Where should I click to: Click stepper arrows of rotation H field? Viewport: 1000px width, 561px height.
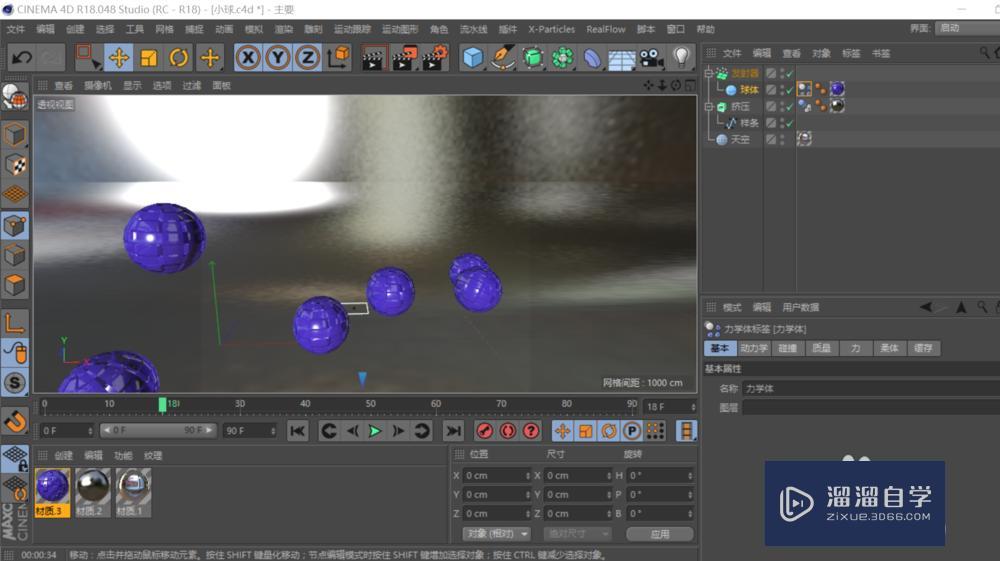(x=690, y=476)
